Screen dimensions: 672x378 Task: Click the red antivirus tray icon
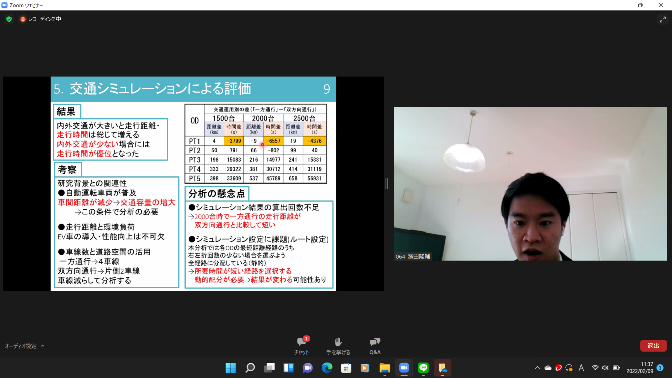558,368
